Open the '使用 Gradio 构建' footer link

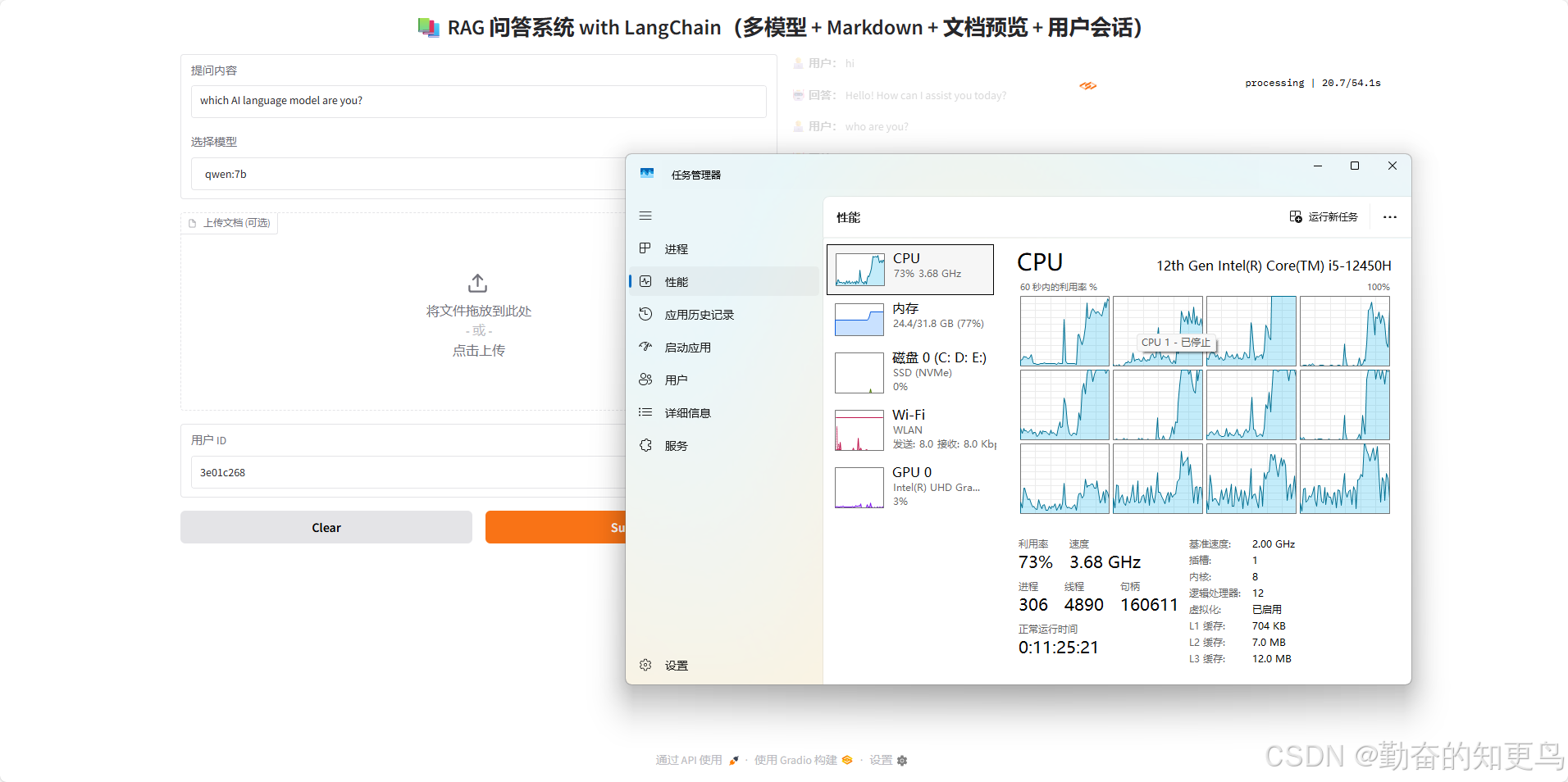pos(803,761)
